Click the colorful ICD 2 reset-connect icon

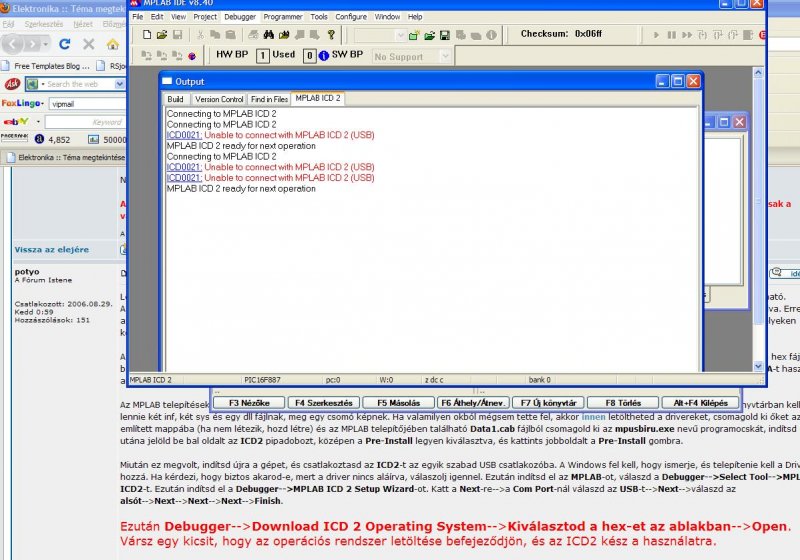[192, 56]
